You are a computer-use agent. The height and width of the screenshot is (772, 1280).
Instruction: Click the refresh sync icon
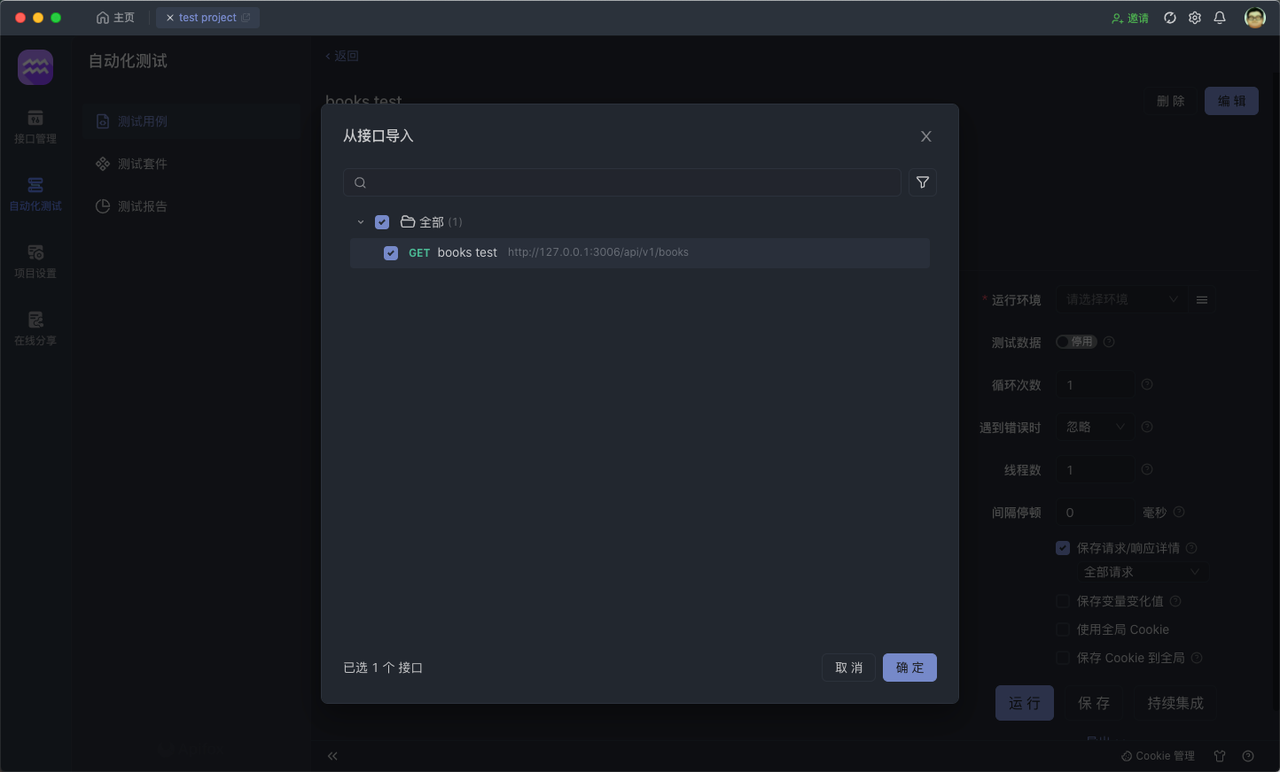click(1170, 18)
